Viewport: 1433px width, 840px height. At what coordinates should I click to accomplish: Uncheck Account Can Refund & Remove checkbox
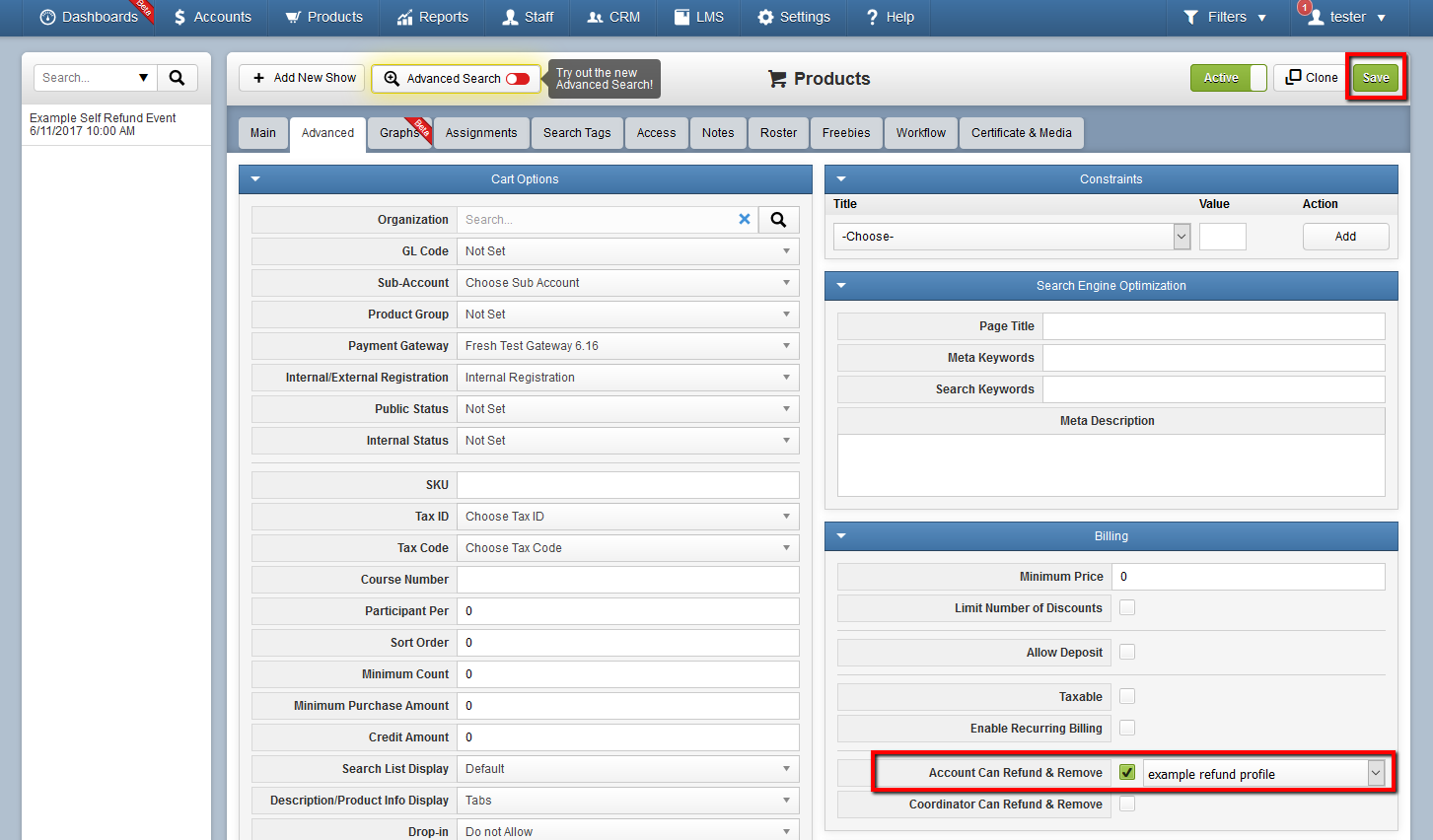1127,773
